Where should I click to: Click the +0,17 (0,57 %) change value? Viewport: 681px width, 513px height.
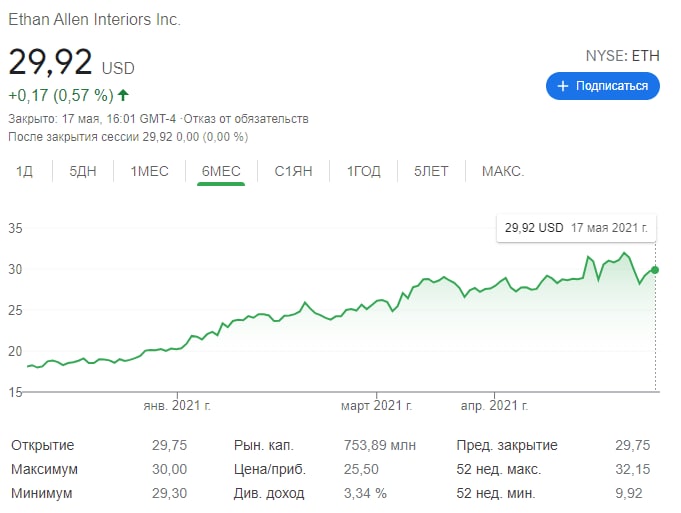coord(61,95)
